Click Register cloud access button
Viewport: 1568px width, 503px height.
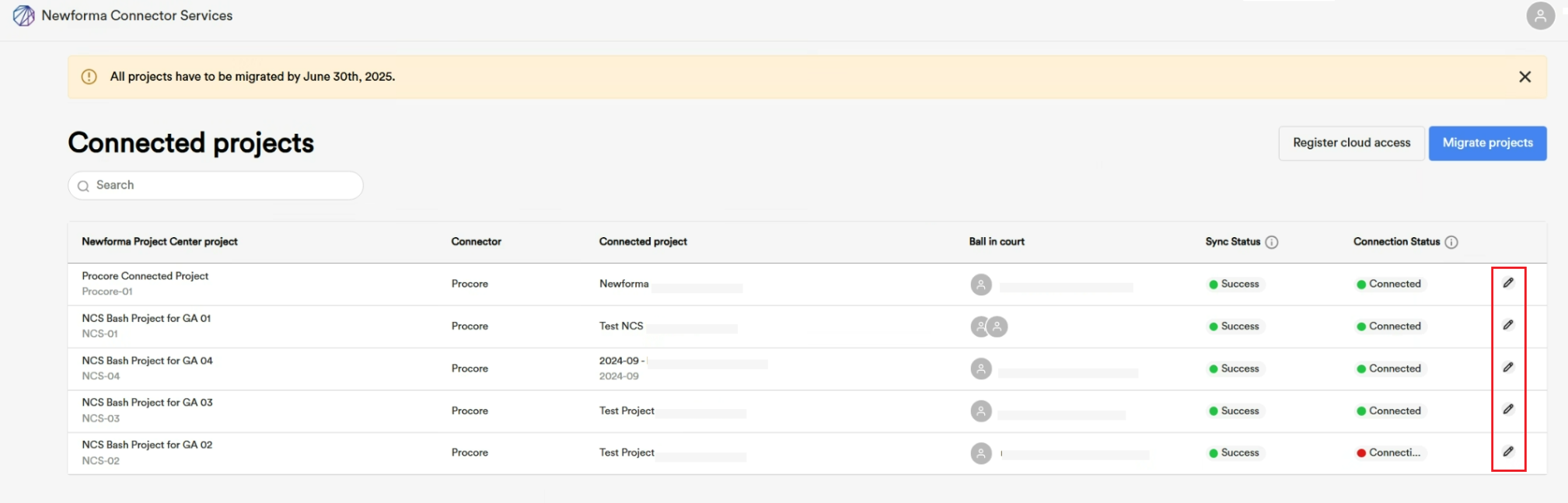[x=1351, y=143]
